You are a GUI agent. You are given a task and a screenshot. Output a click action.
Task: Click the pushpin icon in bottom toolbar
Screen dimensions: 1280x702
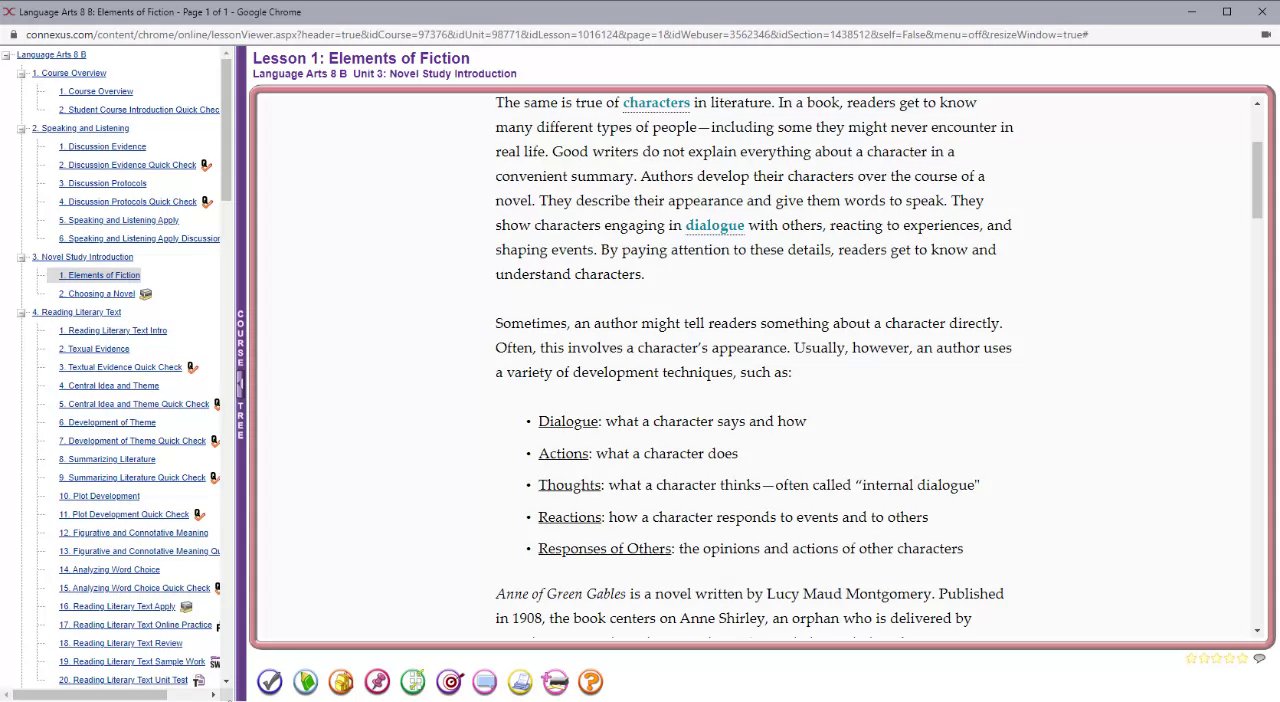(377, 682)
